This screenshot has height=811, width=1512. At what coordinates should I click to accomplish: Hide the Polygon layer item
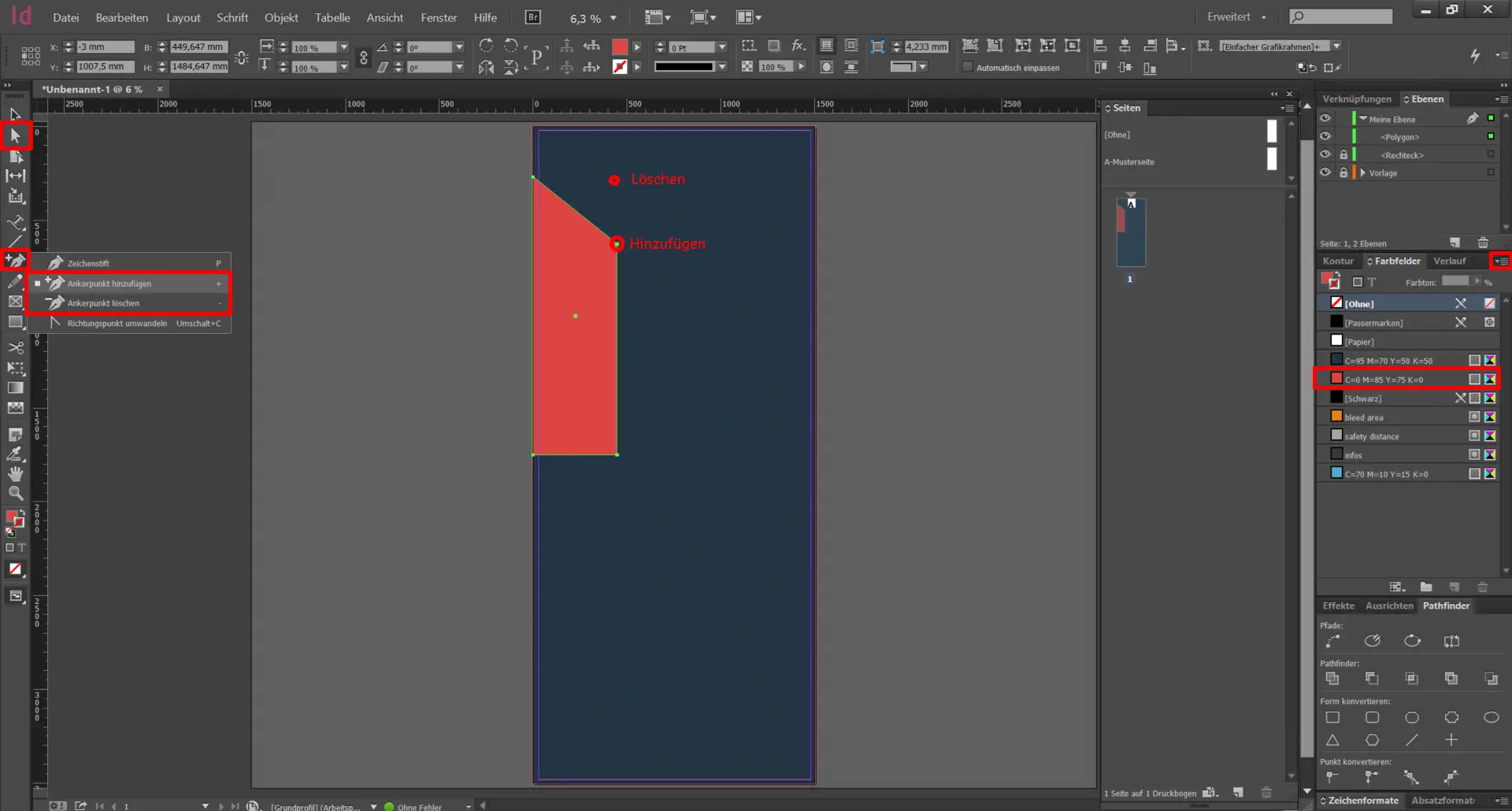(x=1325, y=136)
